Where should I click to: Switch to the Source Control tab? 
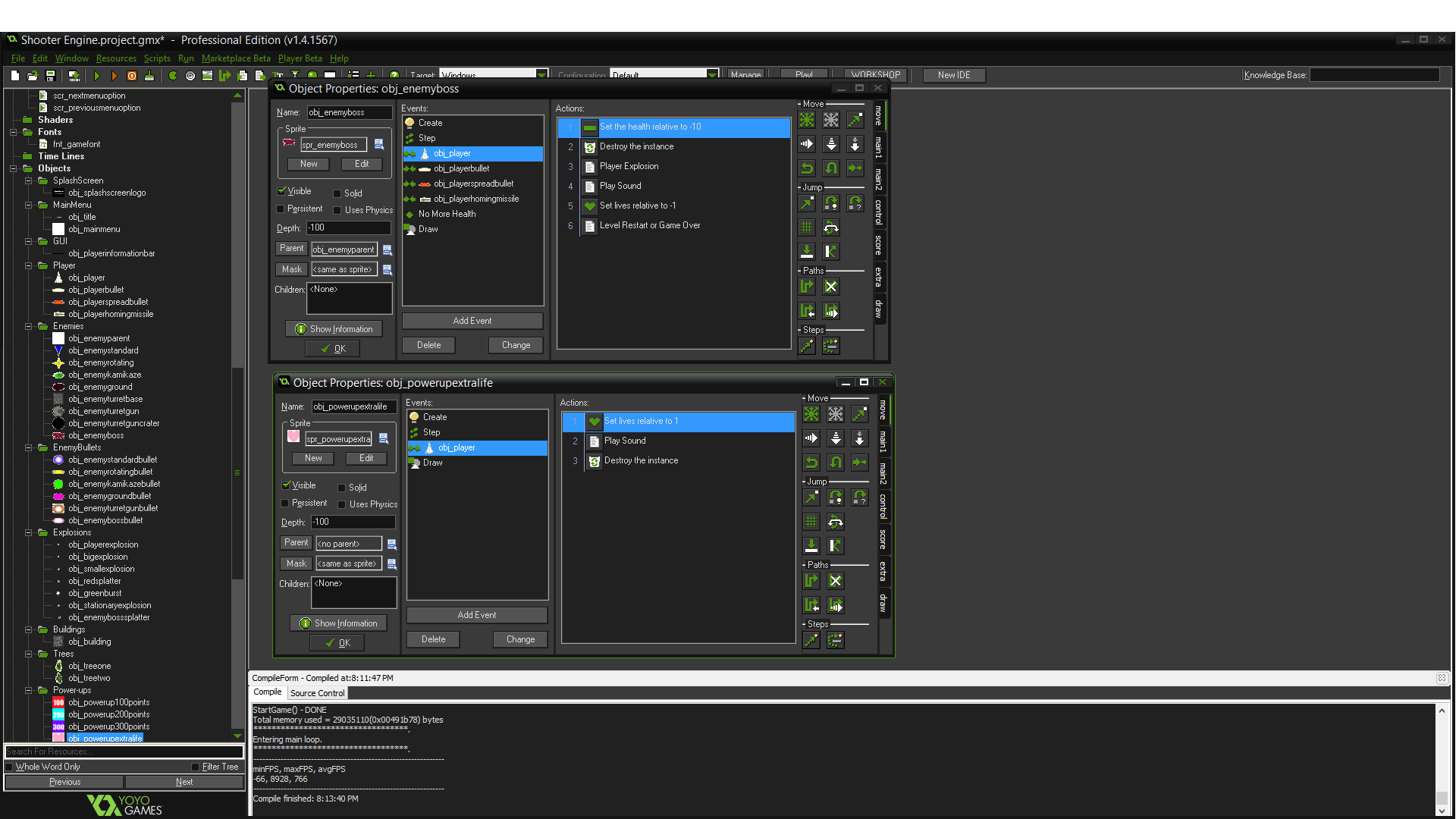tap(317, 692)
